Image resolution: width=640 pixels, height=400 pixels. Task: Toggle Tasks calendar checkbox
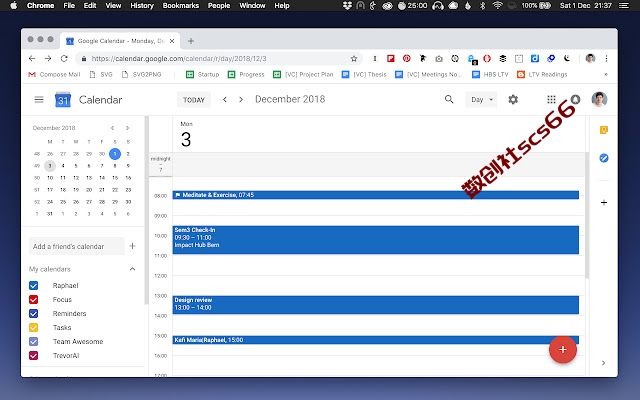click(33, 327)
